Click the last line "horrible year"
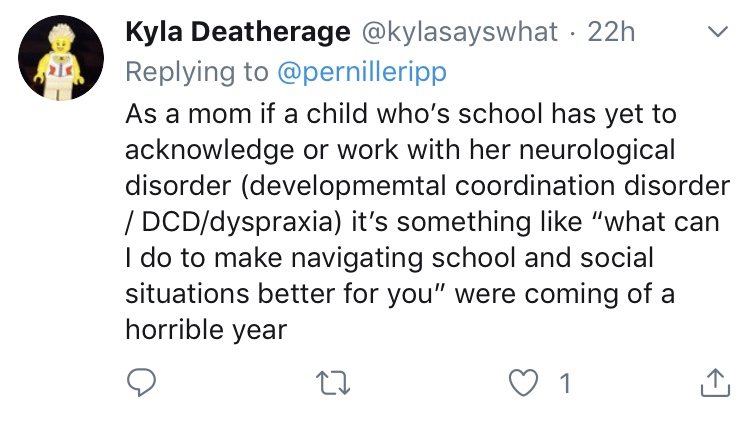This screenshot has height=425, width=750. (x=206, y=330)
